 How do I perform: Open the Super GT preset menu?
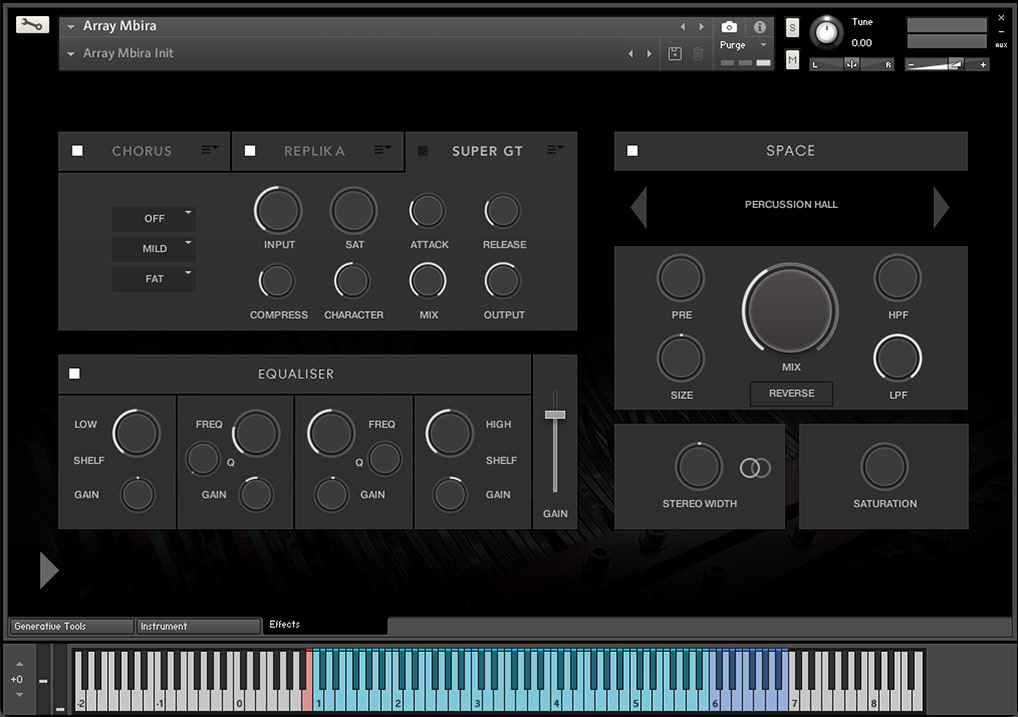[555, 150]
